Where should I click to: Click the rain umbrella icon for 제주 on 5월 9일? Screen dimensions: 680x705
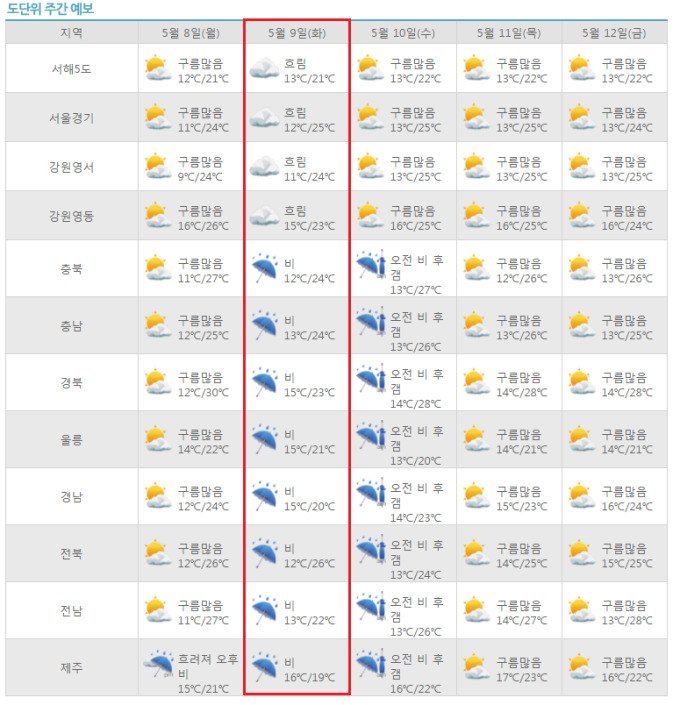click(264, 668)
